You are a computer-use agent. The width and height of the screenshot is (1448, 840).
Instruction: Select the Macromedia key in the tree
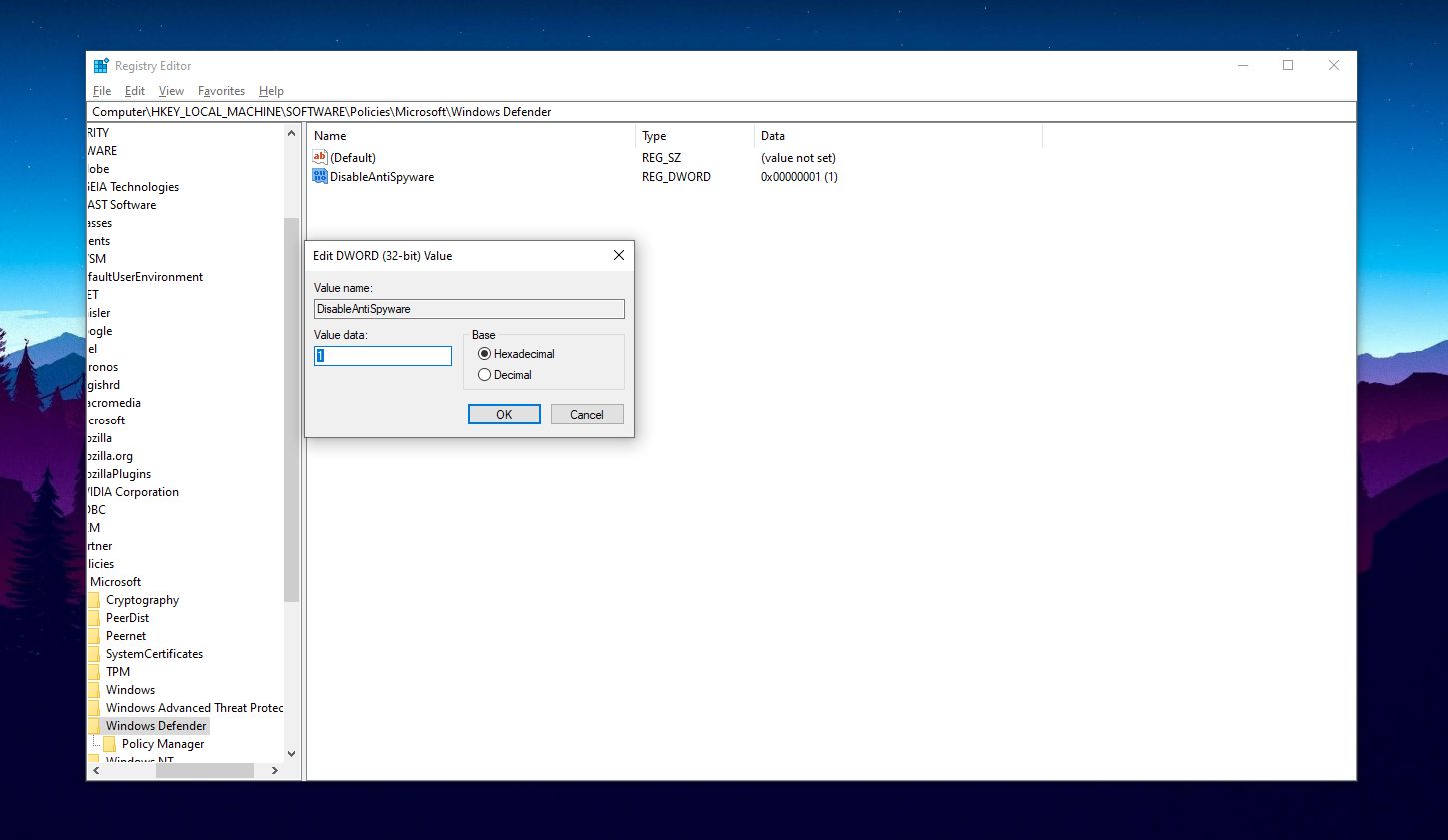pyautogui.click(x=114, y=403)
